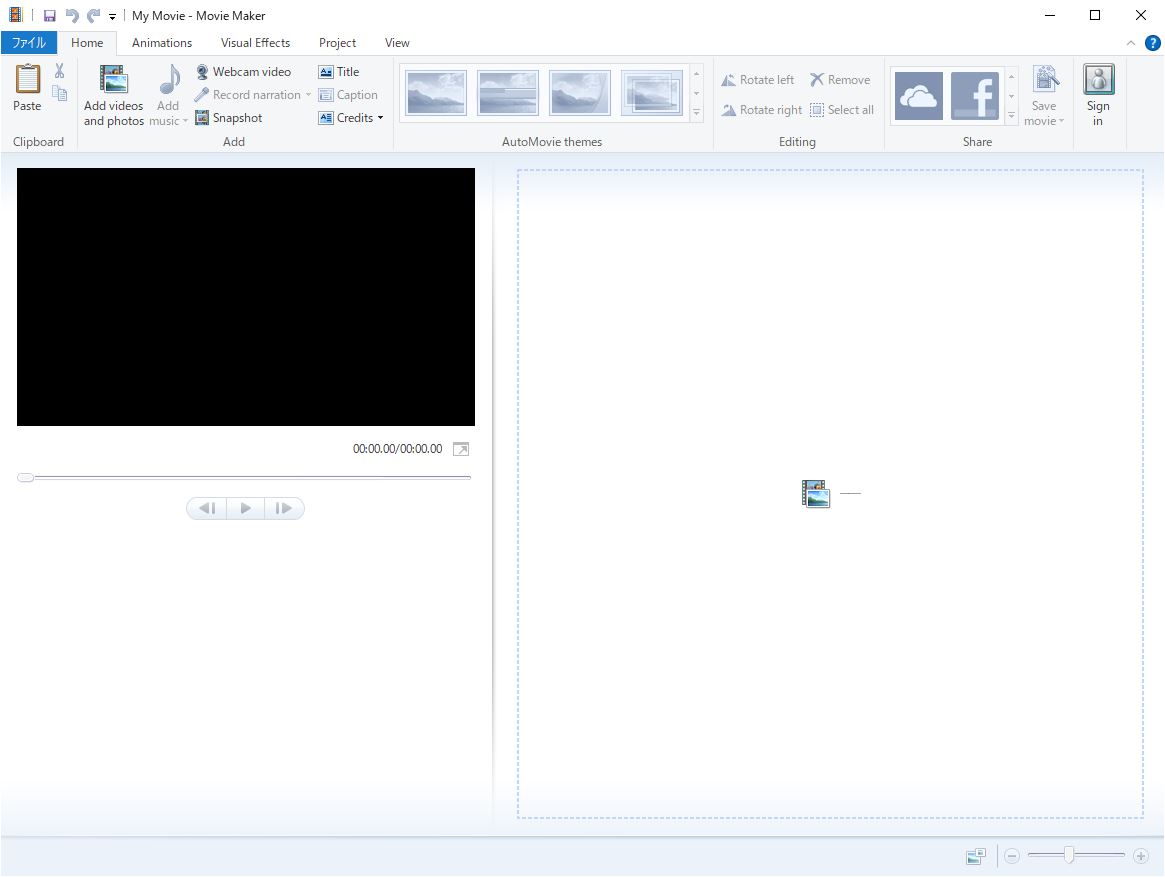The width and height of the screenshot is (1165, 877).
Task: Click the Cut scissors icon
Action: [59, 71]
